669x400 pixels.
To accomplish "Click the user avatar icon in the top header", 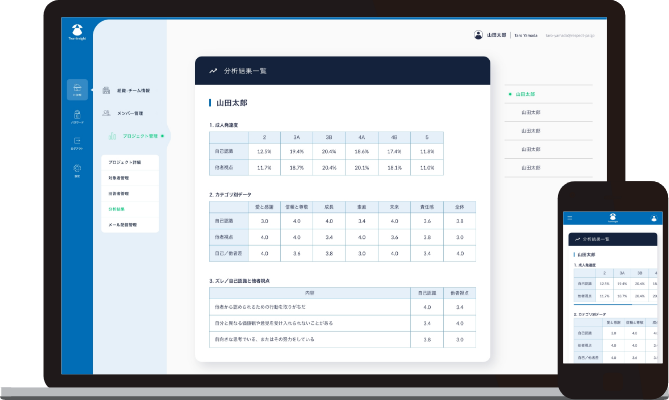I will [478, 35].
